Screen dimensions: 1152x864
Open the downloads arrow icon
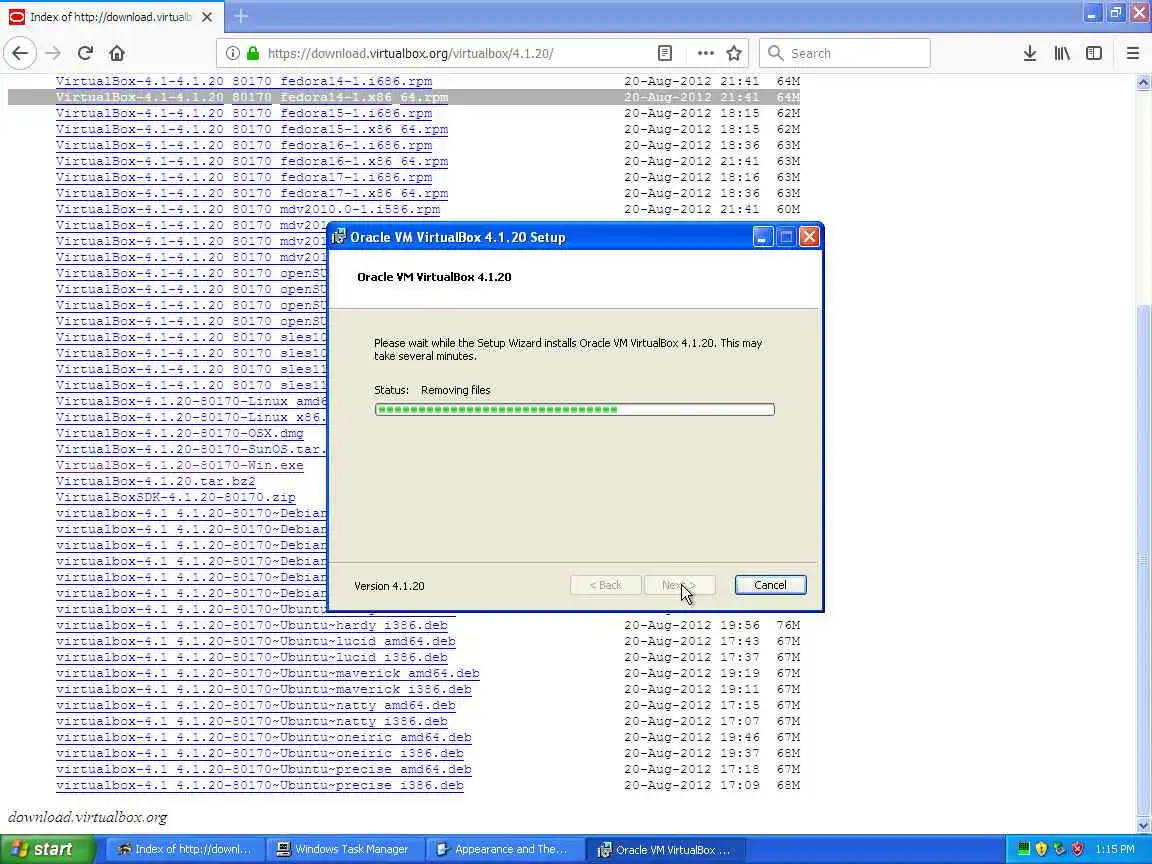coord(1030,53)
